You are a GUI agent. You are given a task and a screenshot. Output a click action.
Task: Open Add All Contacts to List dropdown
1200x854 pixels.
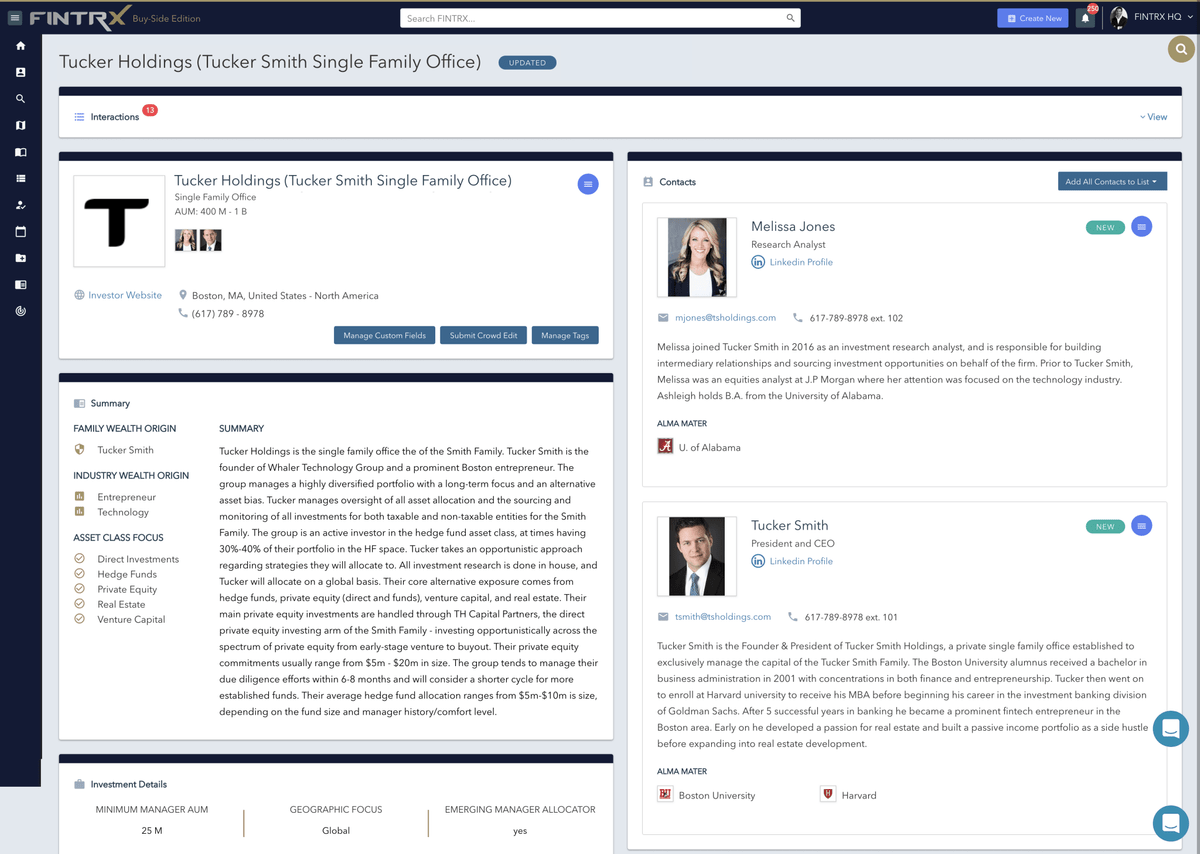coord(1112,182)
